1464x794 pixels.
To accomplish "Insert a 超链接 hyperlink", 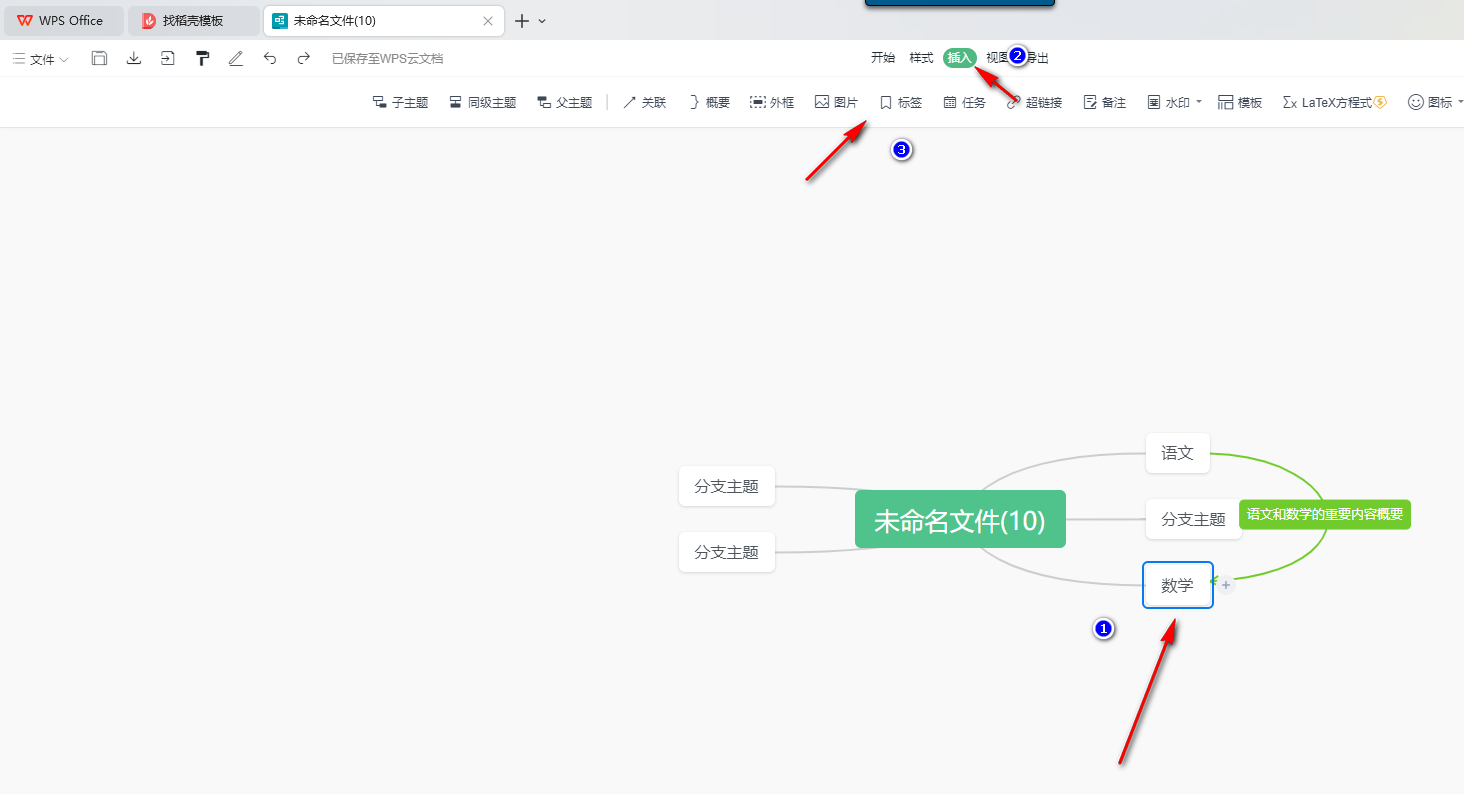I will pyautogui.click(x=1034, y=102).
